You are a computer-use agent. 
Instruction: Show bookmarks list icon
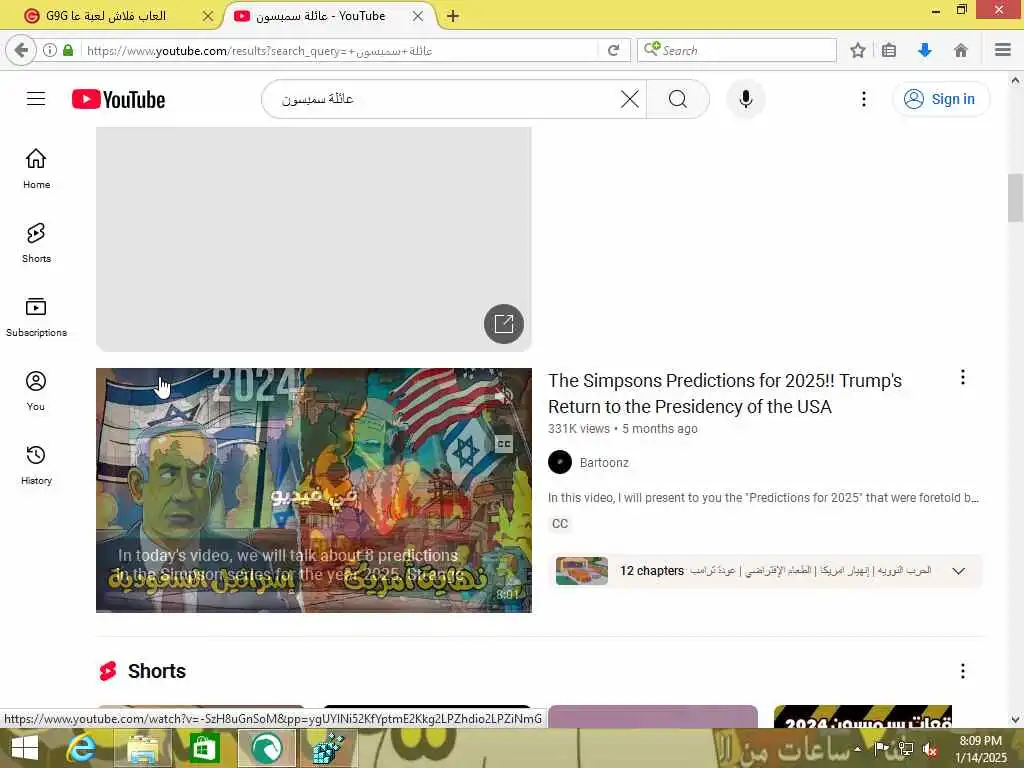pos(889,50)
